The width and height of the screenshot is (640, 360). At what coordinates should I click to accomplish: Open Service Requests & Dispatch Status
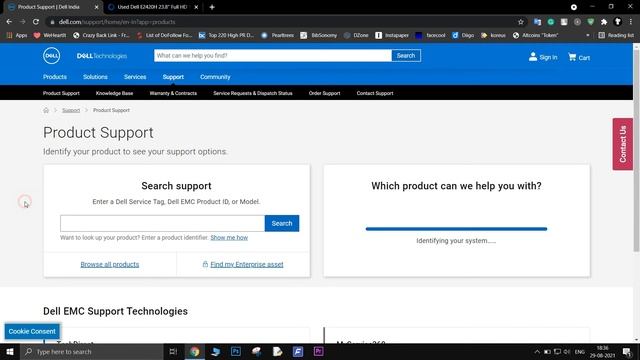(253, 93)
